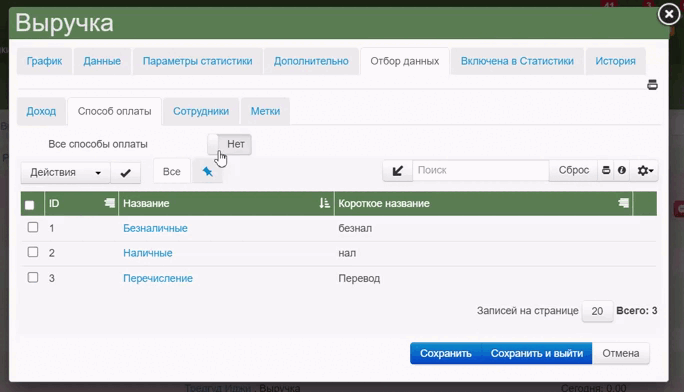Open Включена в Статистики tab
The image size is (684, 392).
point(517,61)
